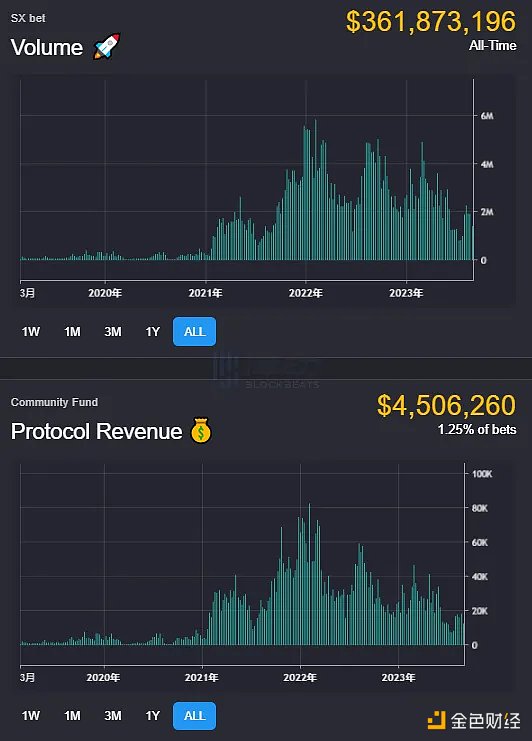Viewport: 532px width, 741px height.
Task: Click the 'Protocol Revenue' heading
Action: click(96, 431)
